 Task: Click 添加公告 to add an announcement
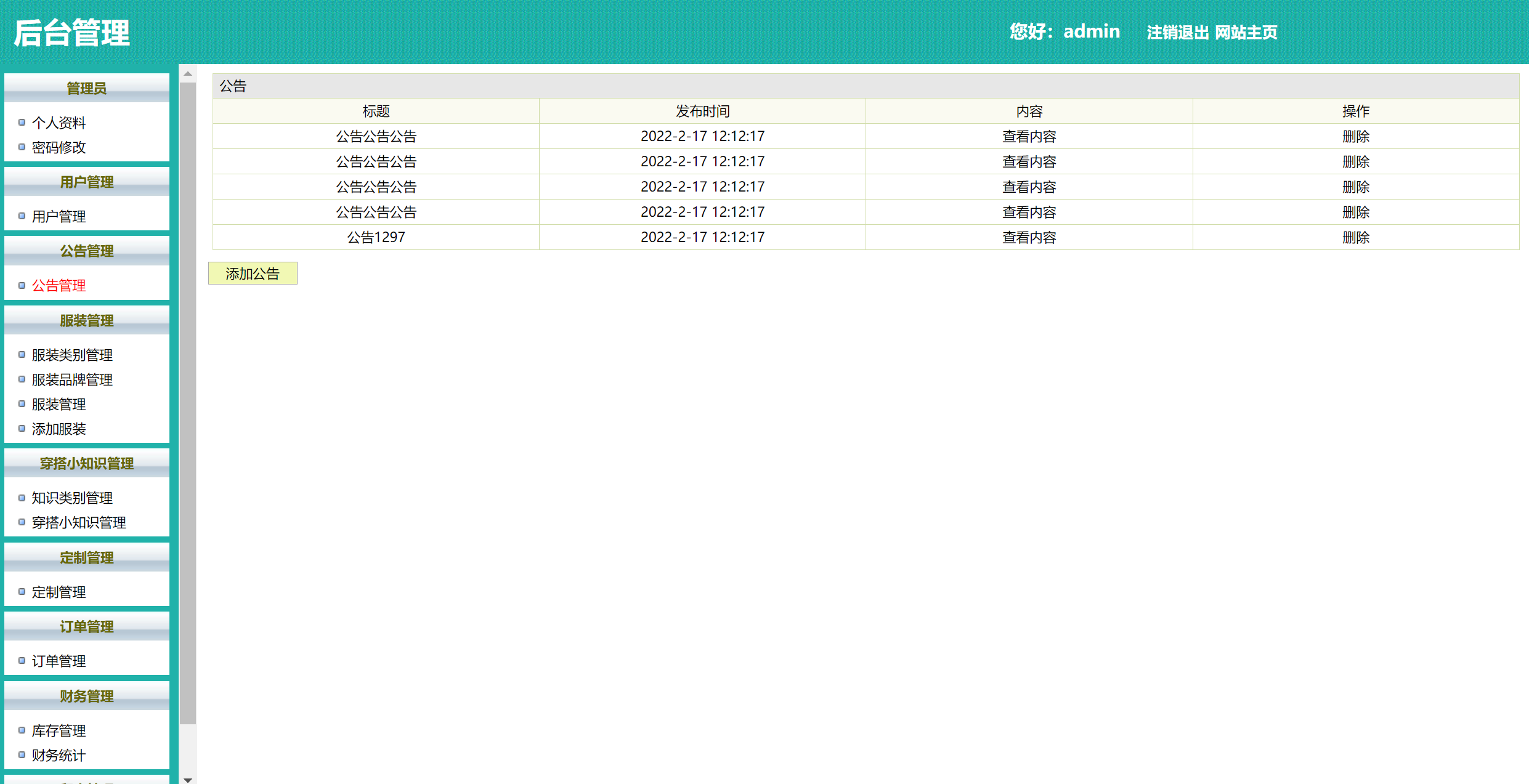tap(253, 273)
